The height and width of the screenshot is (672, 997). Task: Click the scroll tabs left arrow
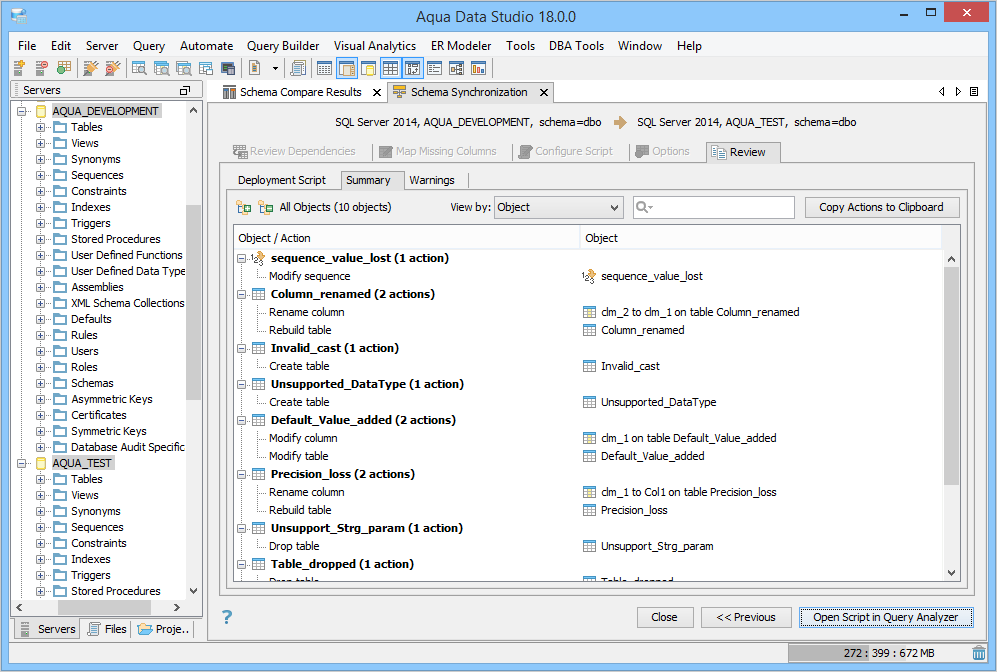click(x=942, y=92)
